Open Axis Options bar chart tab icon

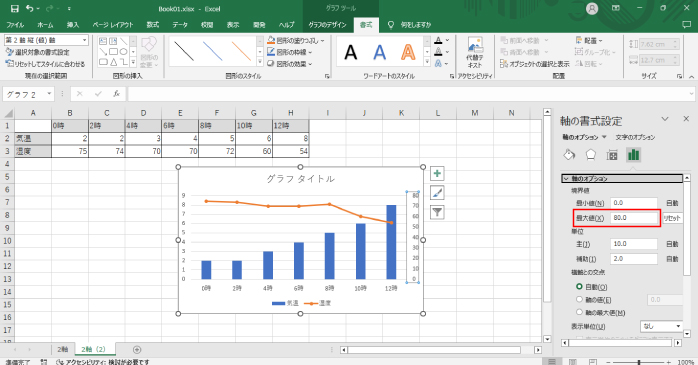coord(633,154)
